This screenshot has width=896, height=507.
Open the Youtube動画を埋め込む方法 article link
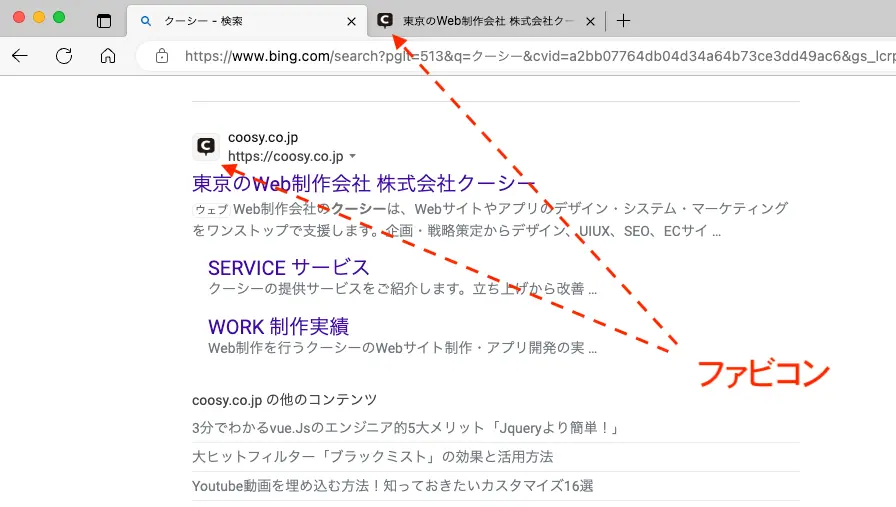coord(393,486)
